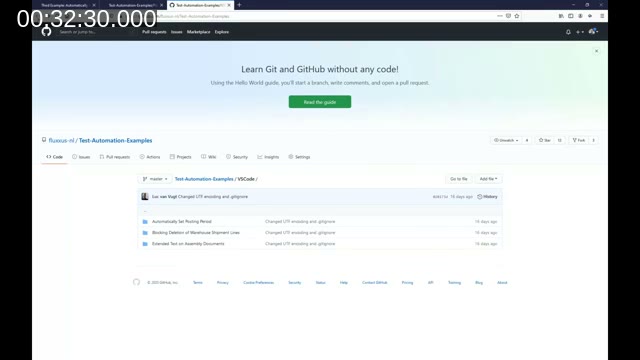Go to Marketplace
The width and height of the screenshot is (640, 360).
tap(198, 32)
